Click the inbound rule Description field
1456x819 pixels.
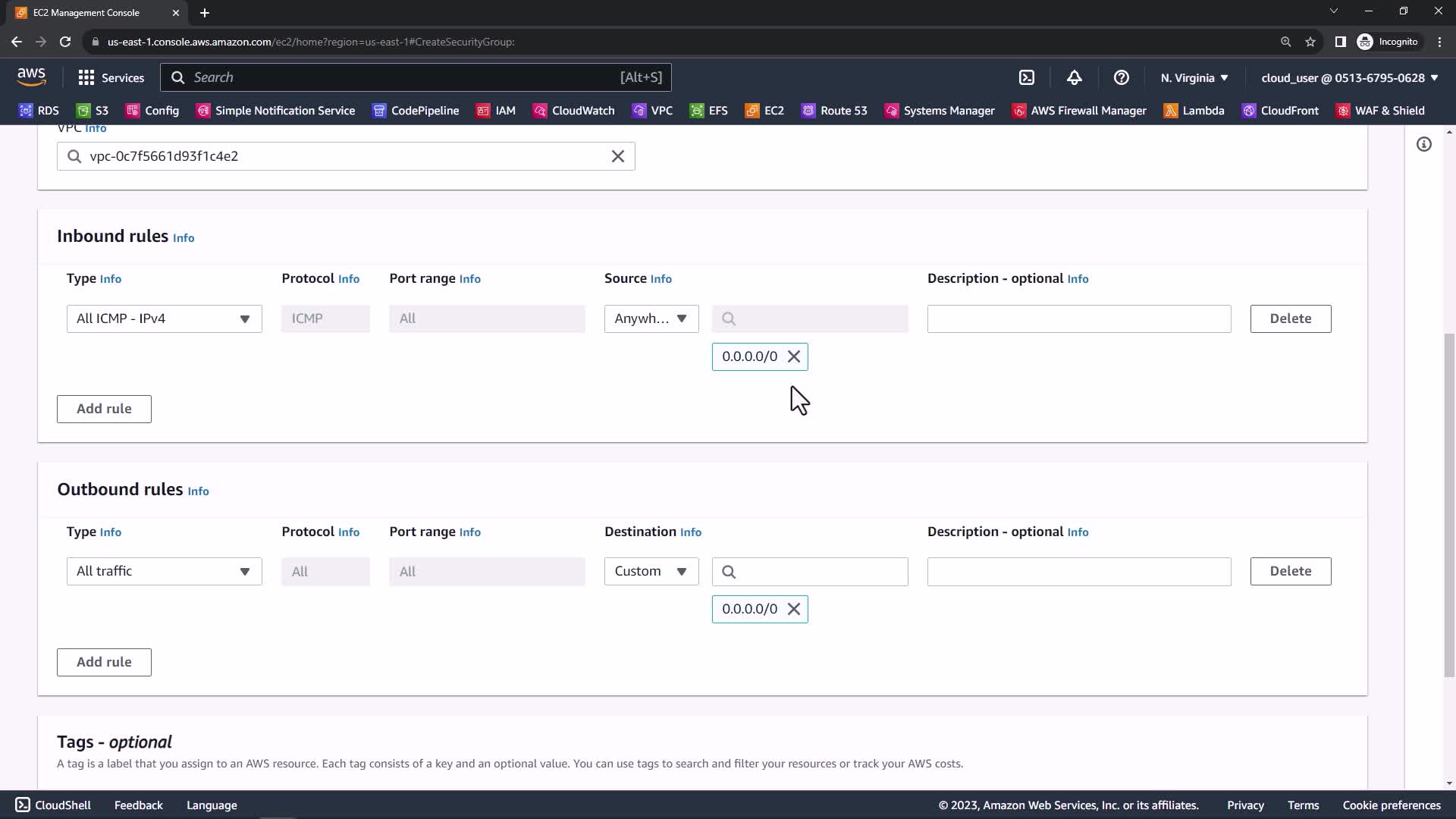click(1078, 318)
